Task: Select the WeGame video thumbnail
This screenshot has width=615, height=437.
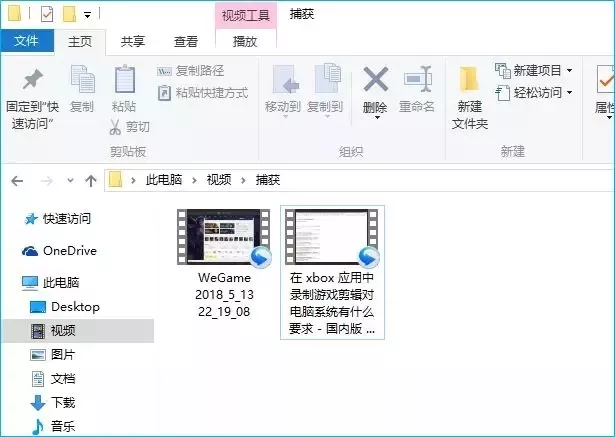Action: tap(223, 236)
